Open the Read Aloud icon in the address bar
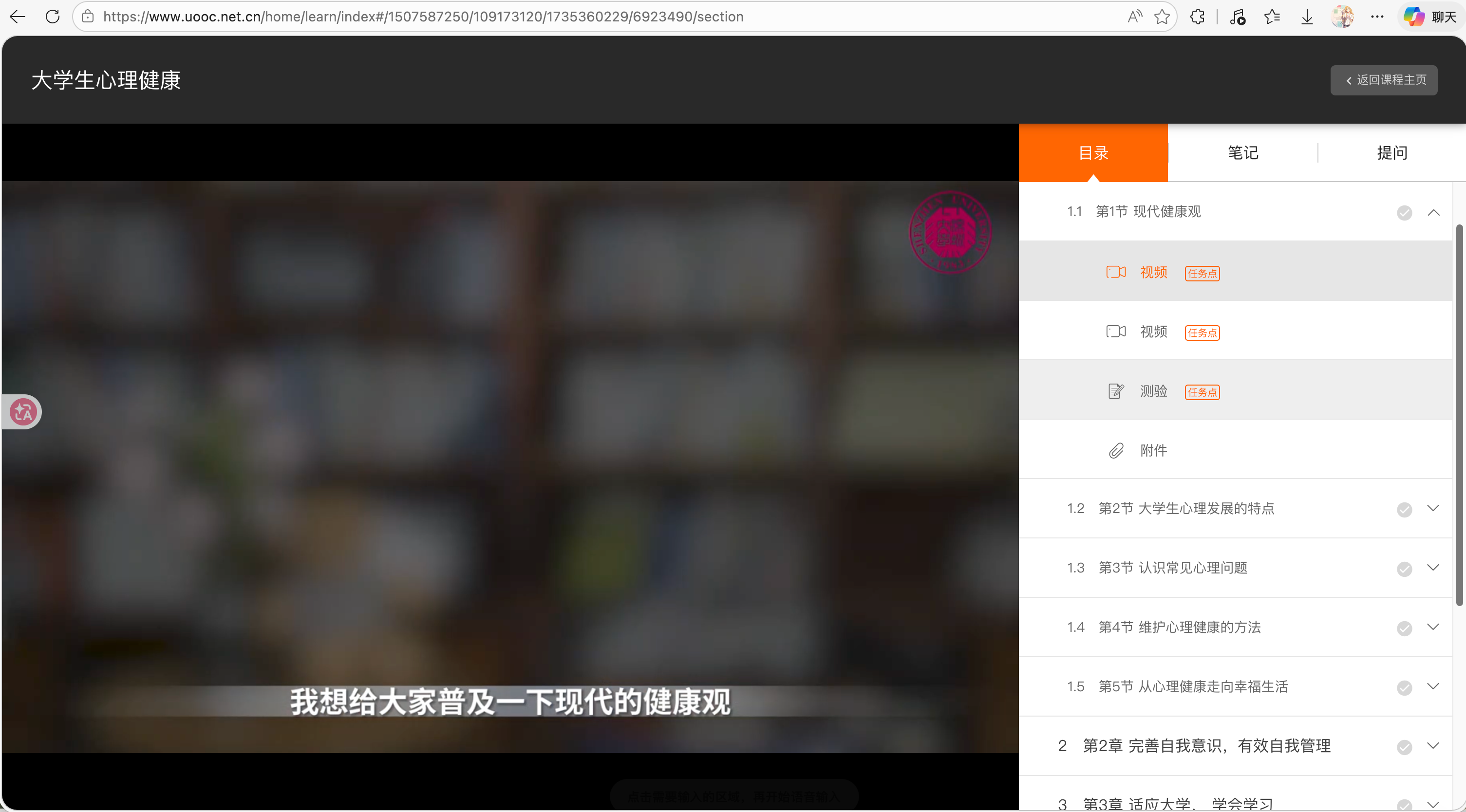The image size is (1466, 812). tap(1135, 17)
